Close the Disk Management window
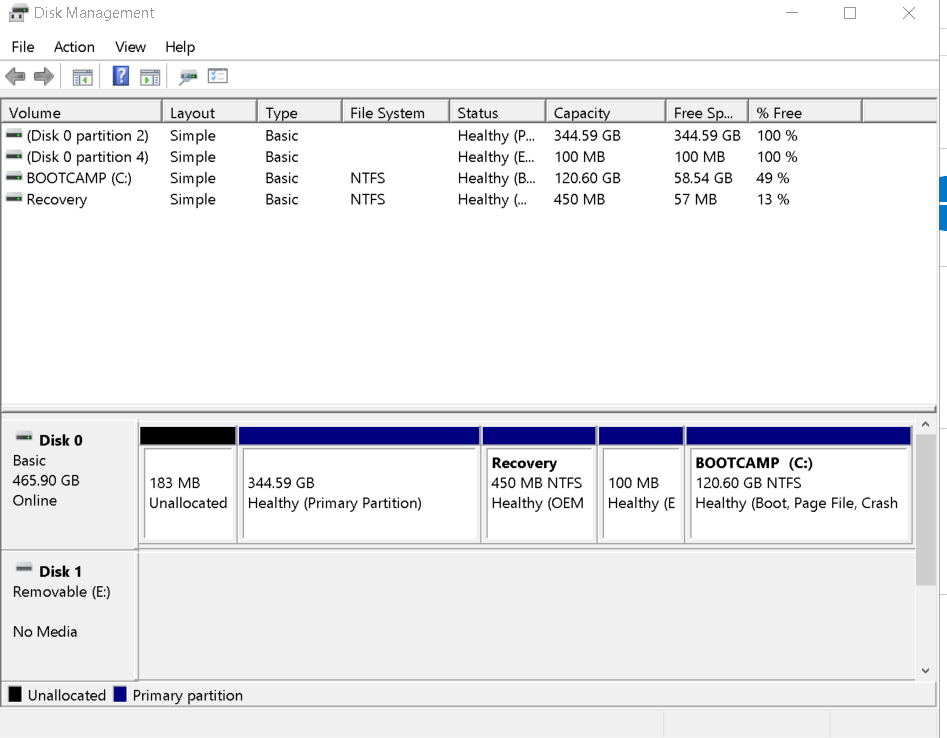This screenshot has width=947, height=738. point(908,13)
